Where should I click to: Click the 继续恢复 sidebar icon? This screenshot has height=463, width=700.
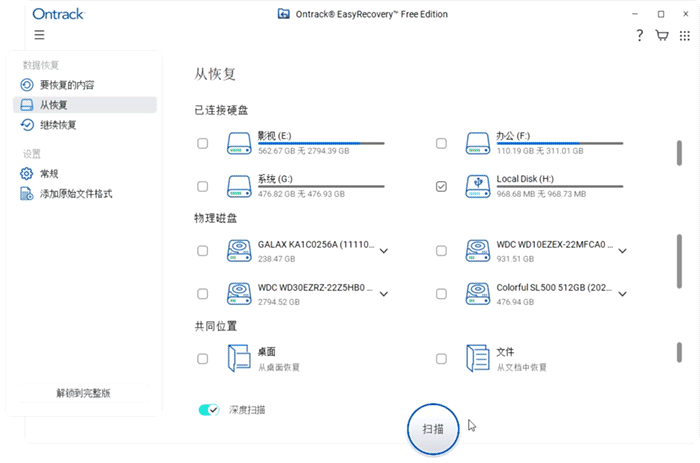(27, 125)
